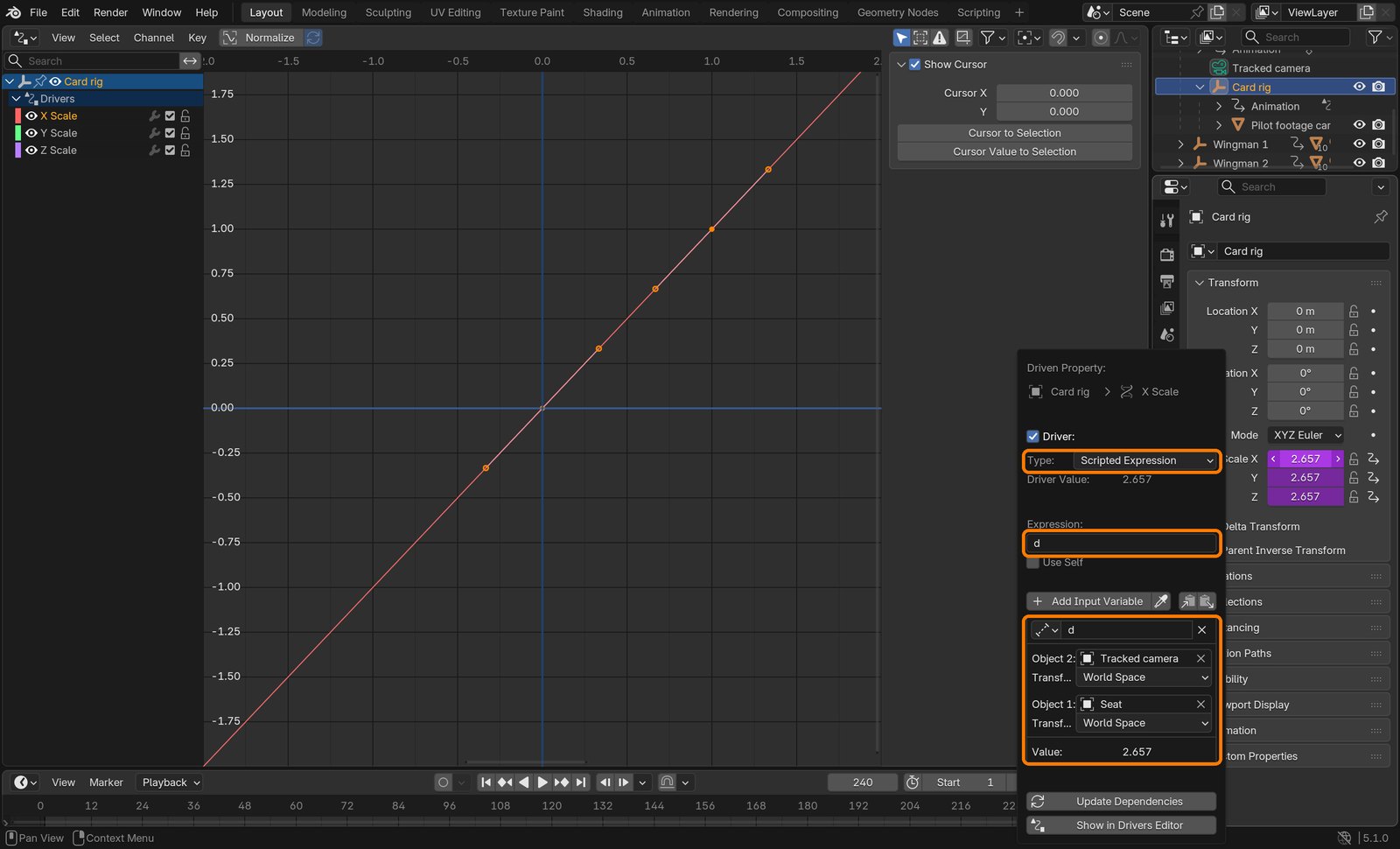Click the wrench modifier icon on X Scale

(154, 116)
